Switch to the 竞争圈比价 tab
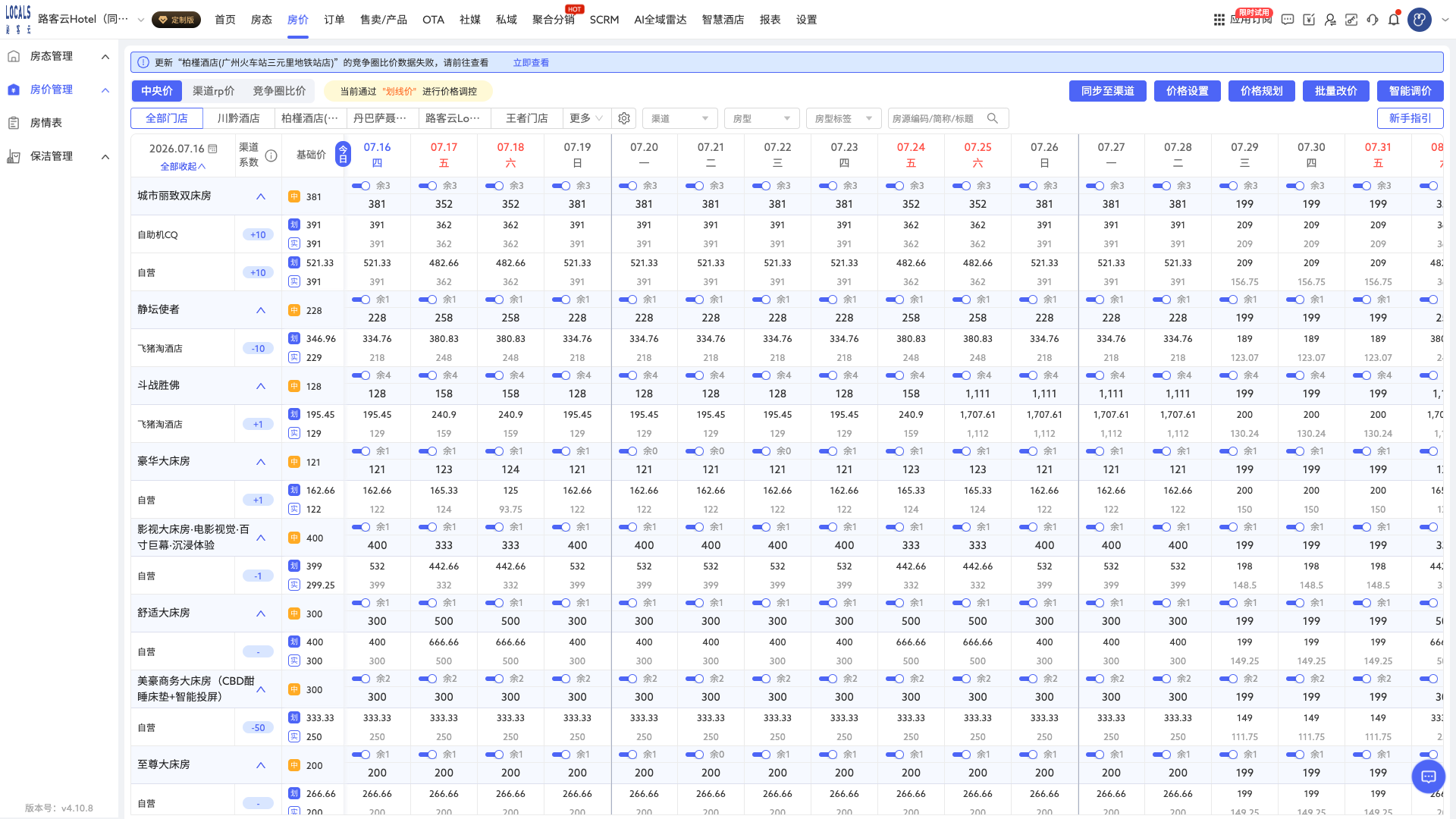 pos(279,91)
